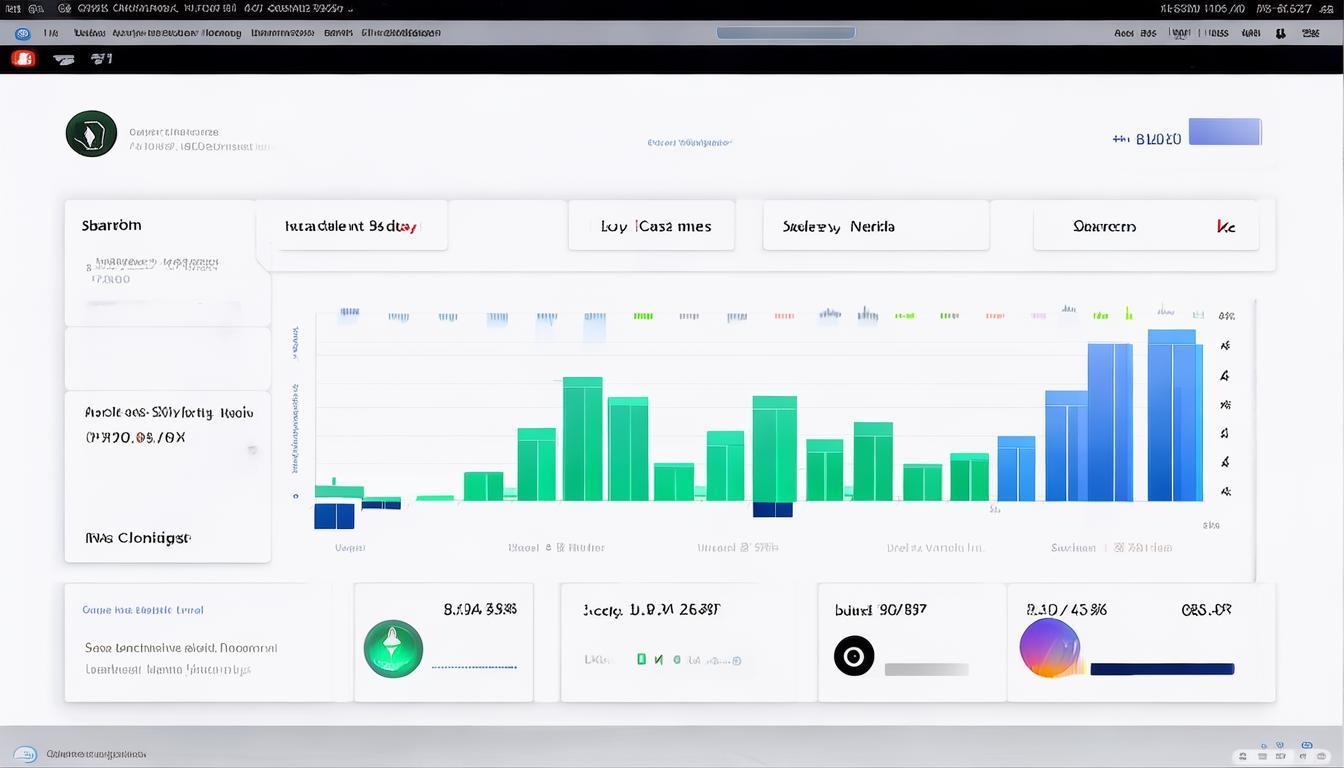Click the blue circular icon in the browser toolbar
Image resolution: width=1344 pixels, height=768 pixels.
pyautogui.click(x=21, y=33)
